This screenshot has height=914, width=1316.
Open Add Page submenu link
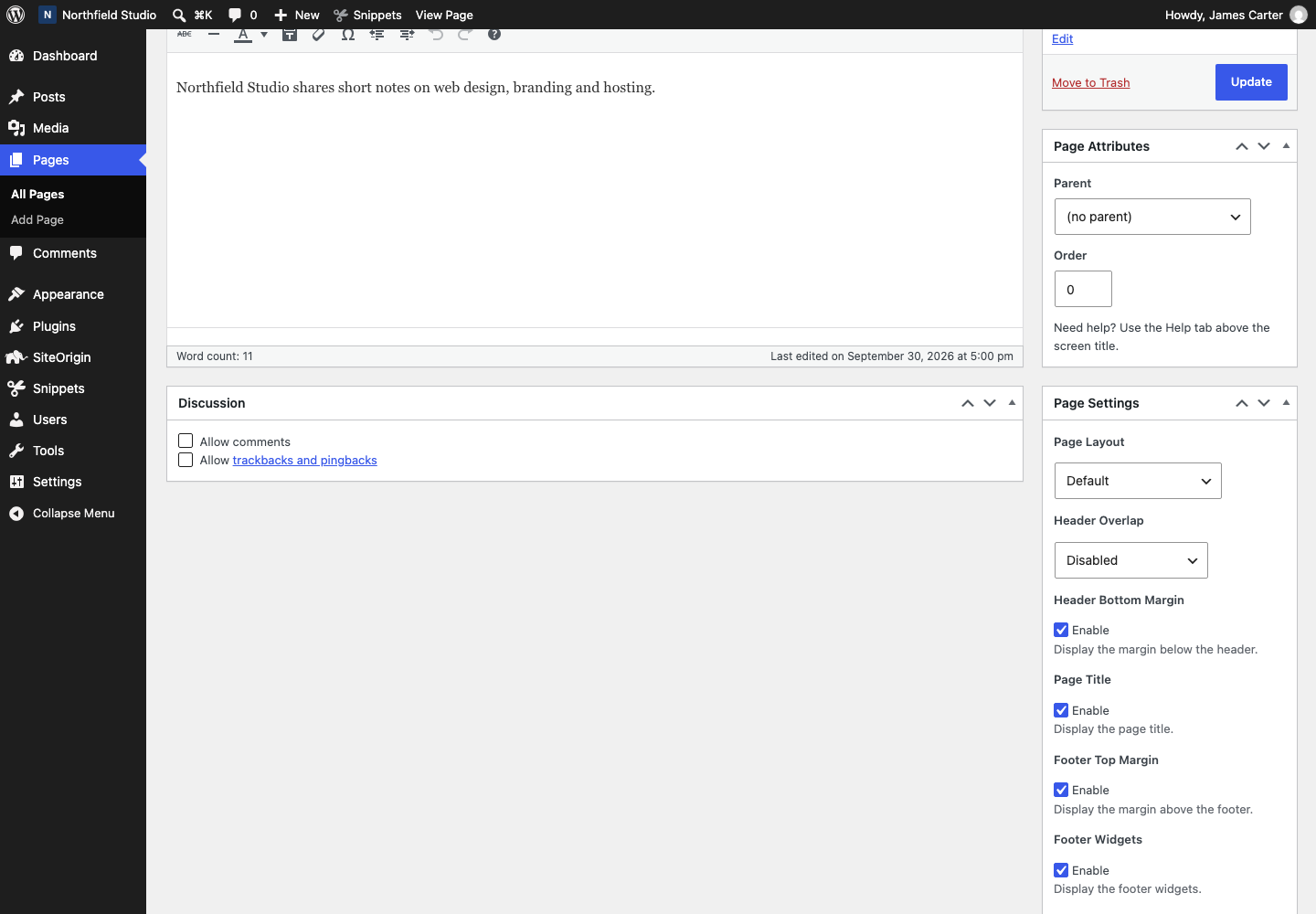tap(37, 220)
